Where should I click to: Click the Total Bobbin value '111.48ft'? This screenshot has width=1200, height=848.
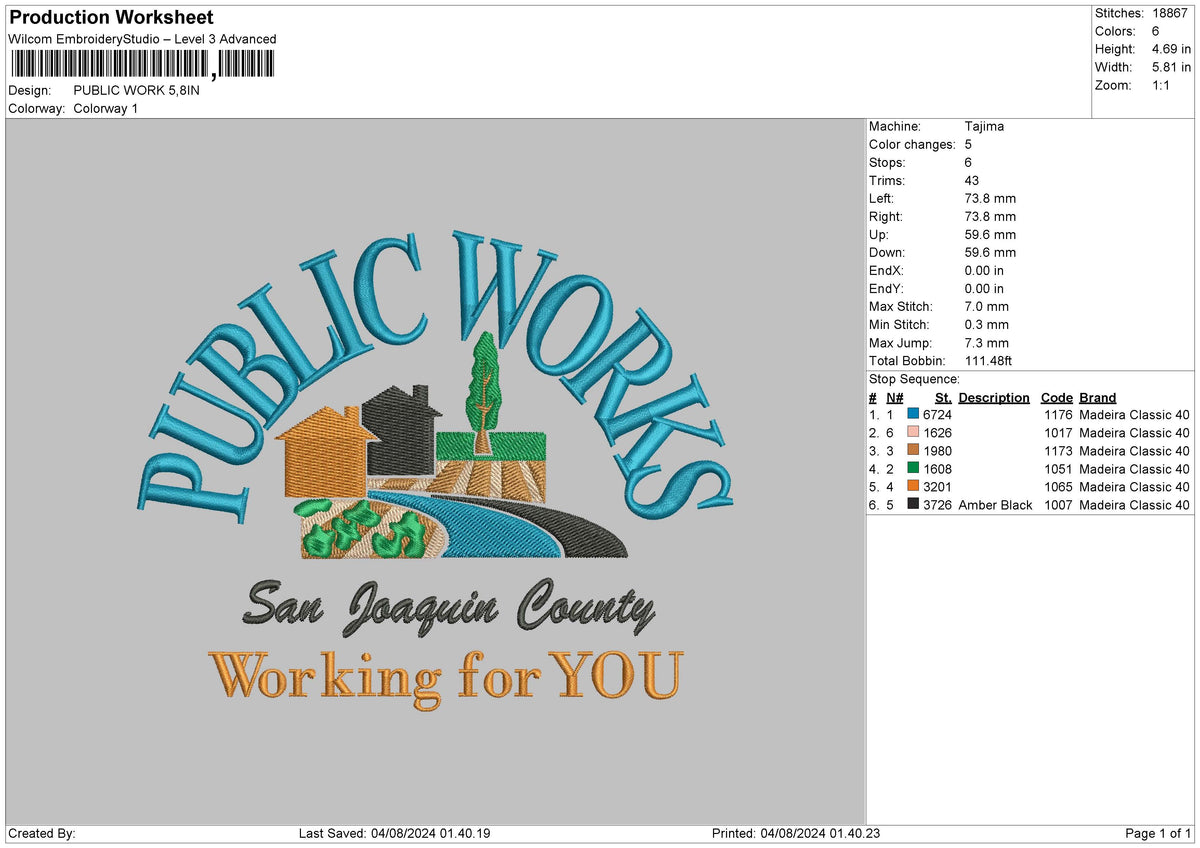(989, 360)
